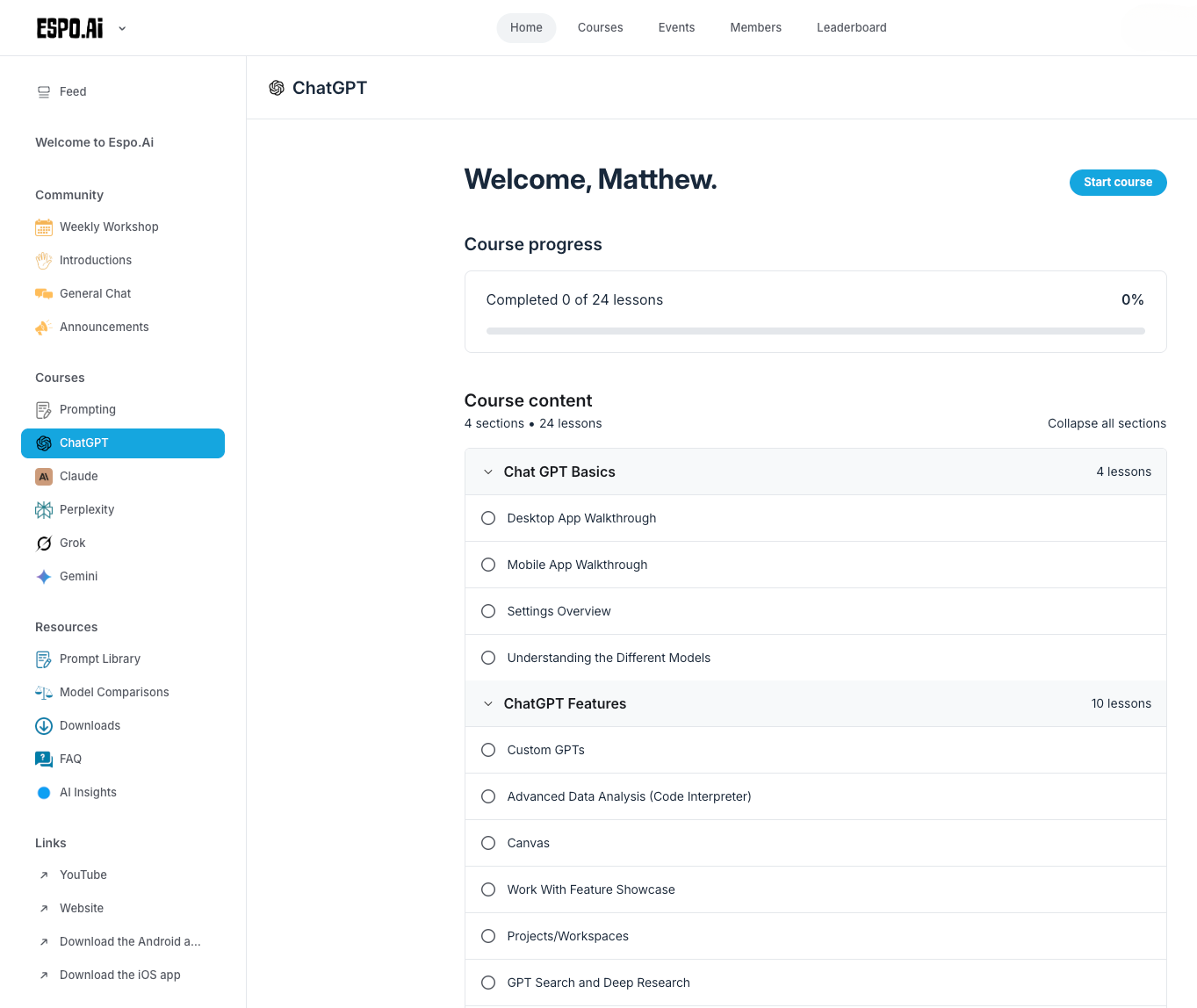Click the Chat GPT Basics section title
The width and height of the screenshot is (1197, 1008).
559,472
